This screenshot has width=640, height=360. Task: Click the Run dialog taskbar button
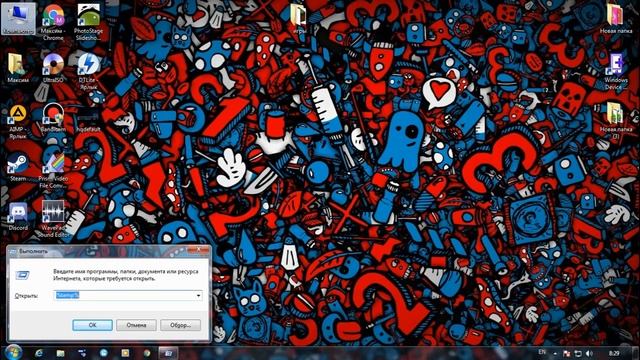(x=168, y=353)
